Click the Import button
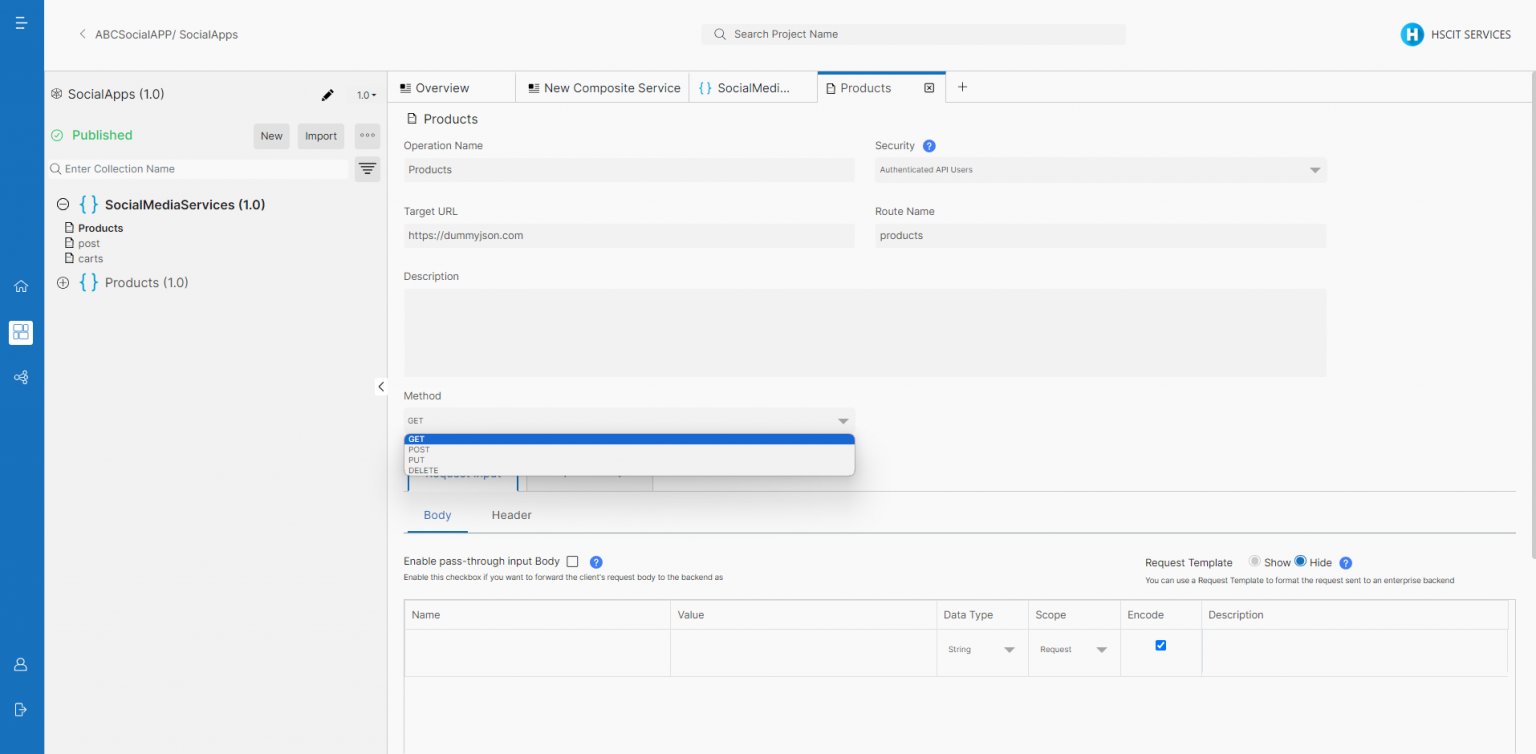 321,136
